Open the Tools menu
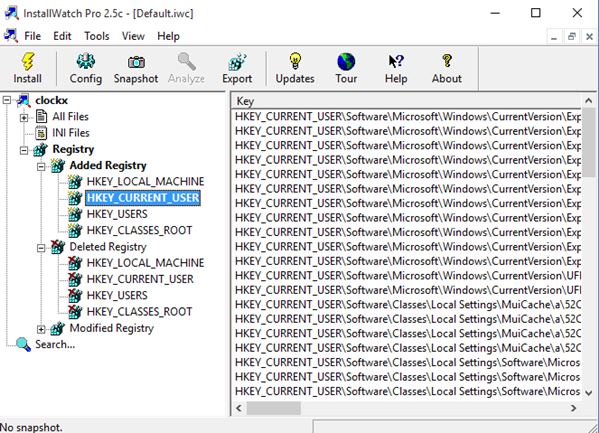Screen dimensions: 599x433 coord(97,36)
